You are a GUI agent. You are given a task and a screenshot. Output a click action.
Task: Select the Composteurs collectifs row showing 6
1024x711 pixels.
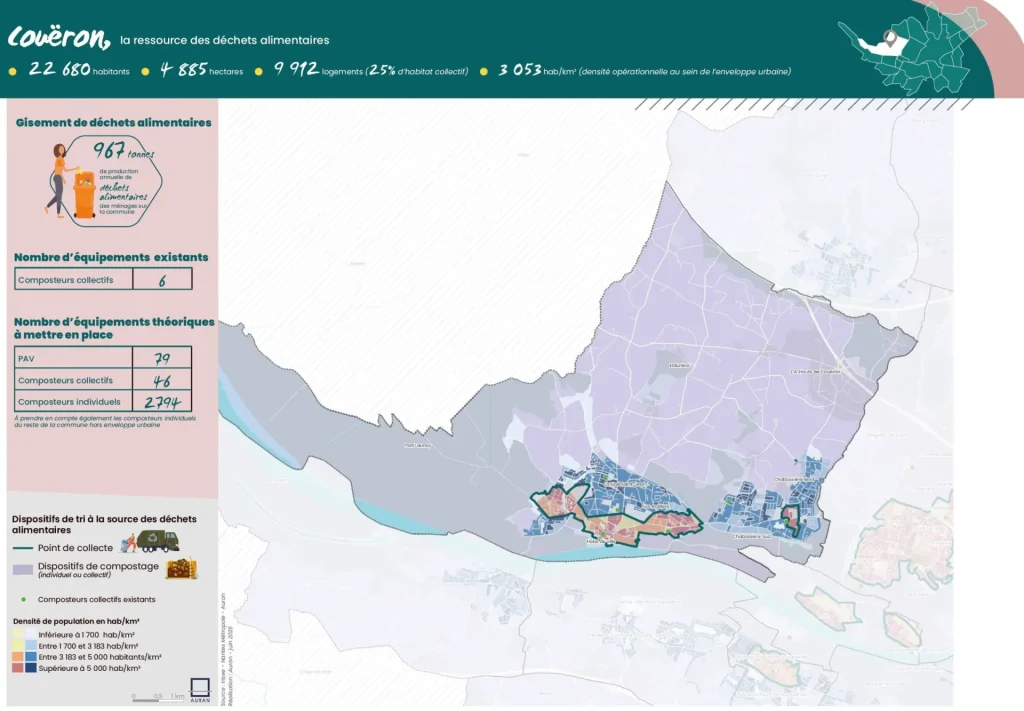[100, 279]
